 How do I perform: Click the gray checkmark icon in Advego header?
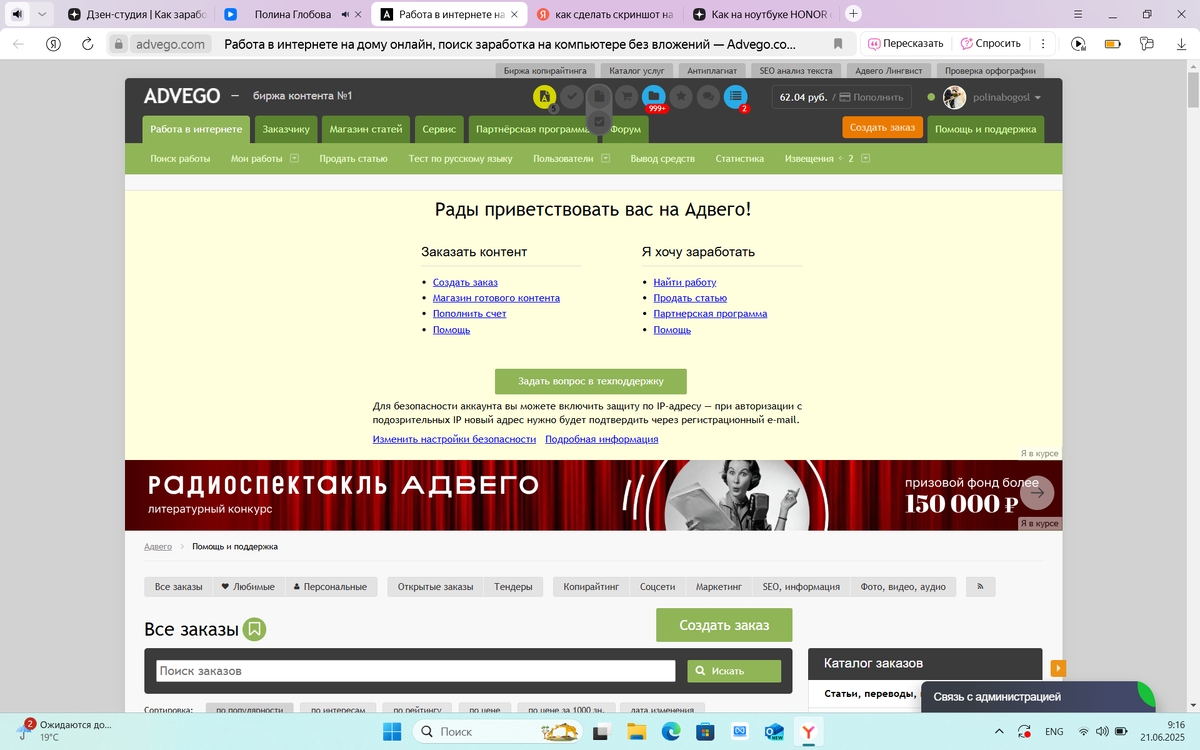571,97
